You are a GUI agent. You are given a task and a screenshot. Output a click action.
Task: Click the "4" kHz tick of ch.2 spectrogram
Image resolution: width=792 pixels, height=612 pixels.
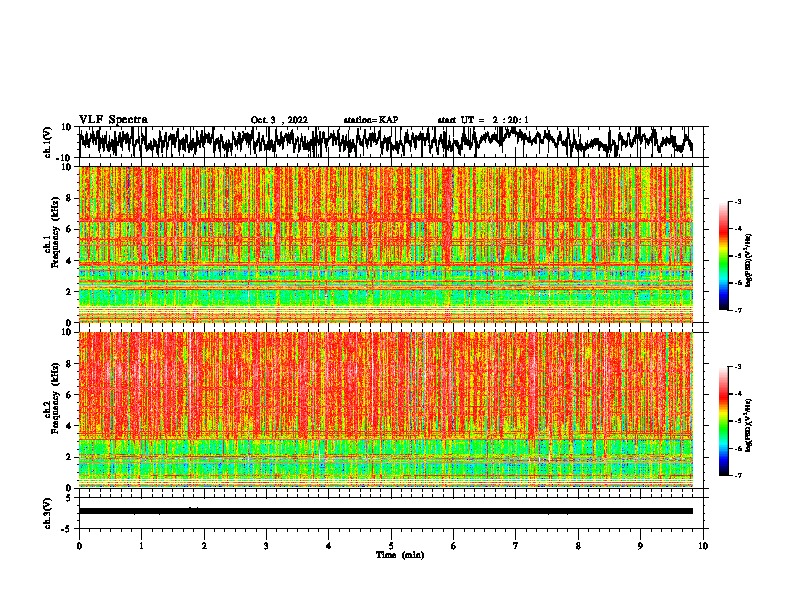(69, 426)
